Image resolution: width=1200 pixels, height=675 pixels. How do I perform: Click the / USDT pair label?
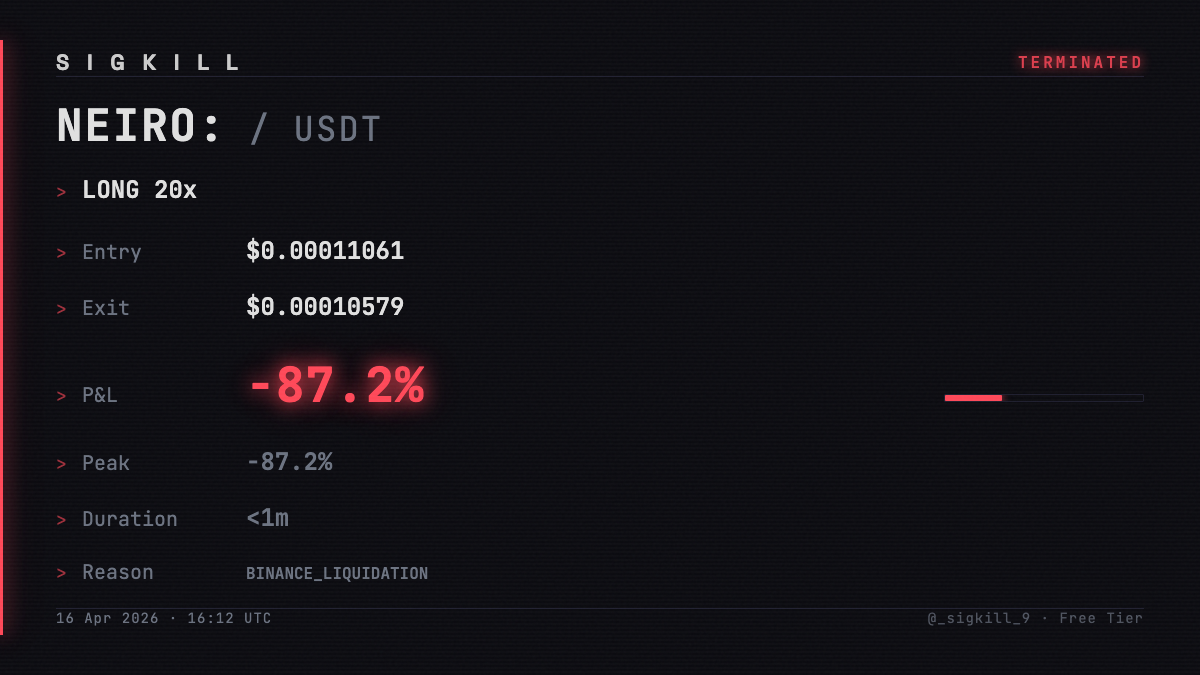(316, 130)
